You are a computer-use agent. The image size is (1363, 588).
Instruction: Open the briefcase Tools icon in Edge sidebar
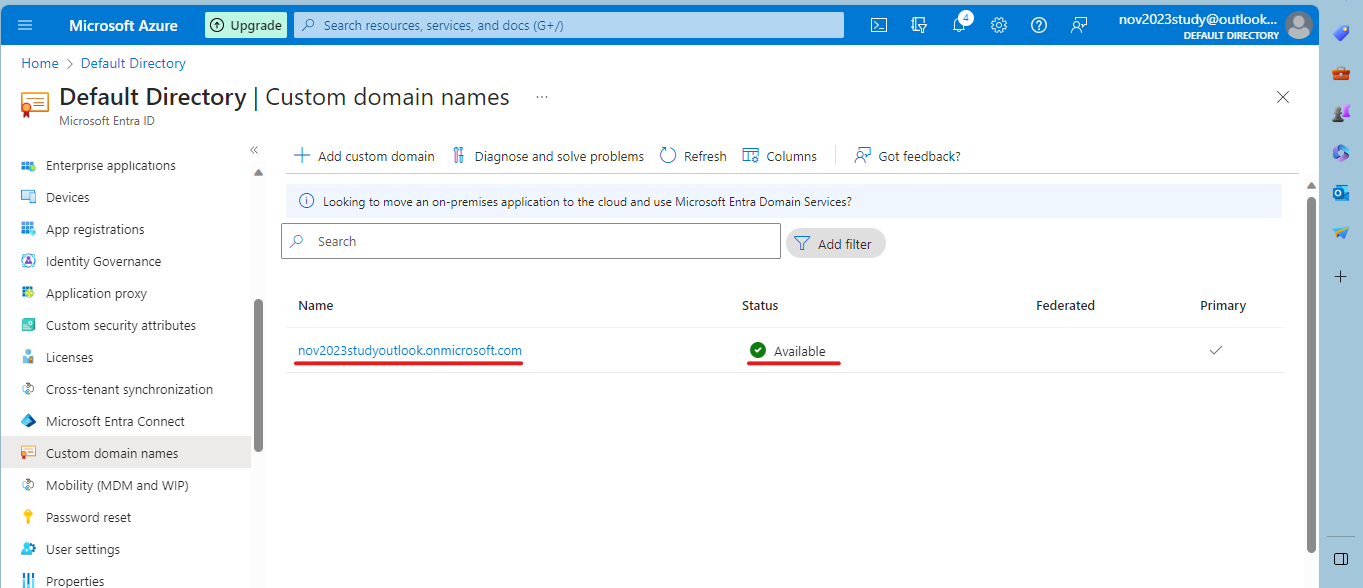[1341, 73]
